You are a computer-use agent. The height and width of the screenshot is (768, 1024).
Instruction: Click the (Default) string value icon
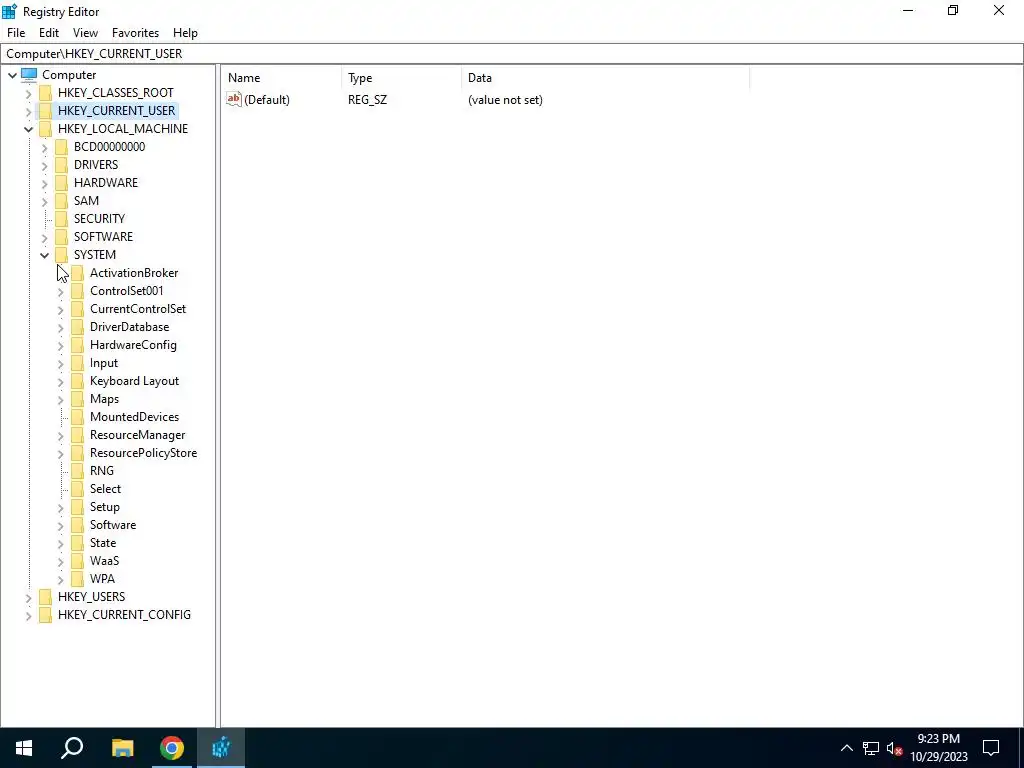tap(234, 99)
